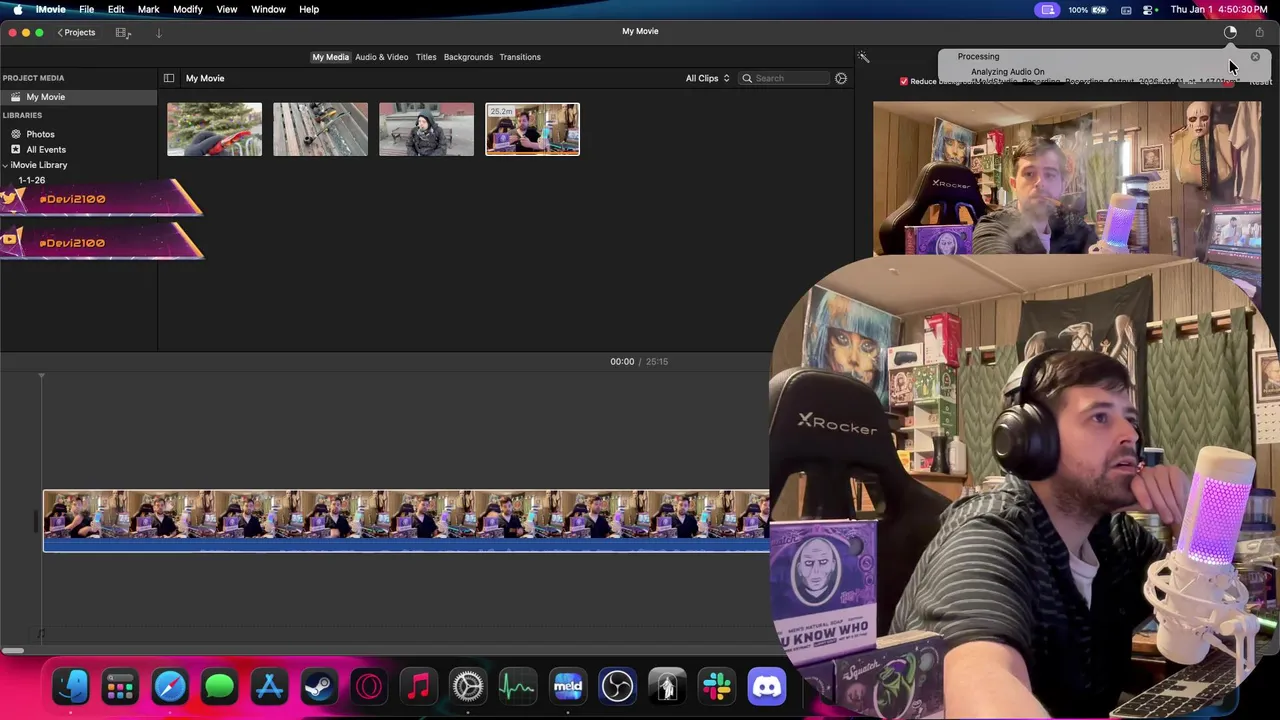The width and height of the screenshot is (1280, 720).
Task: Open System Settings from the Dock
Action: pos(468,687)
